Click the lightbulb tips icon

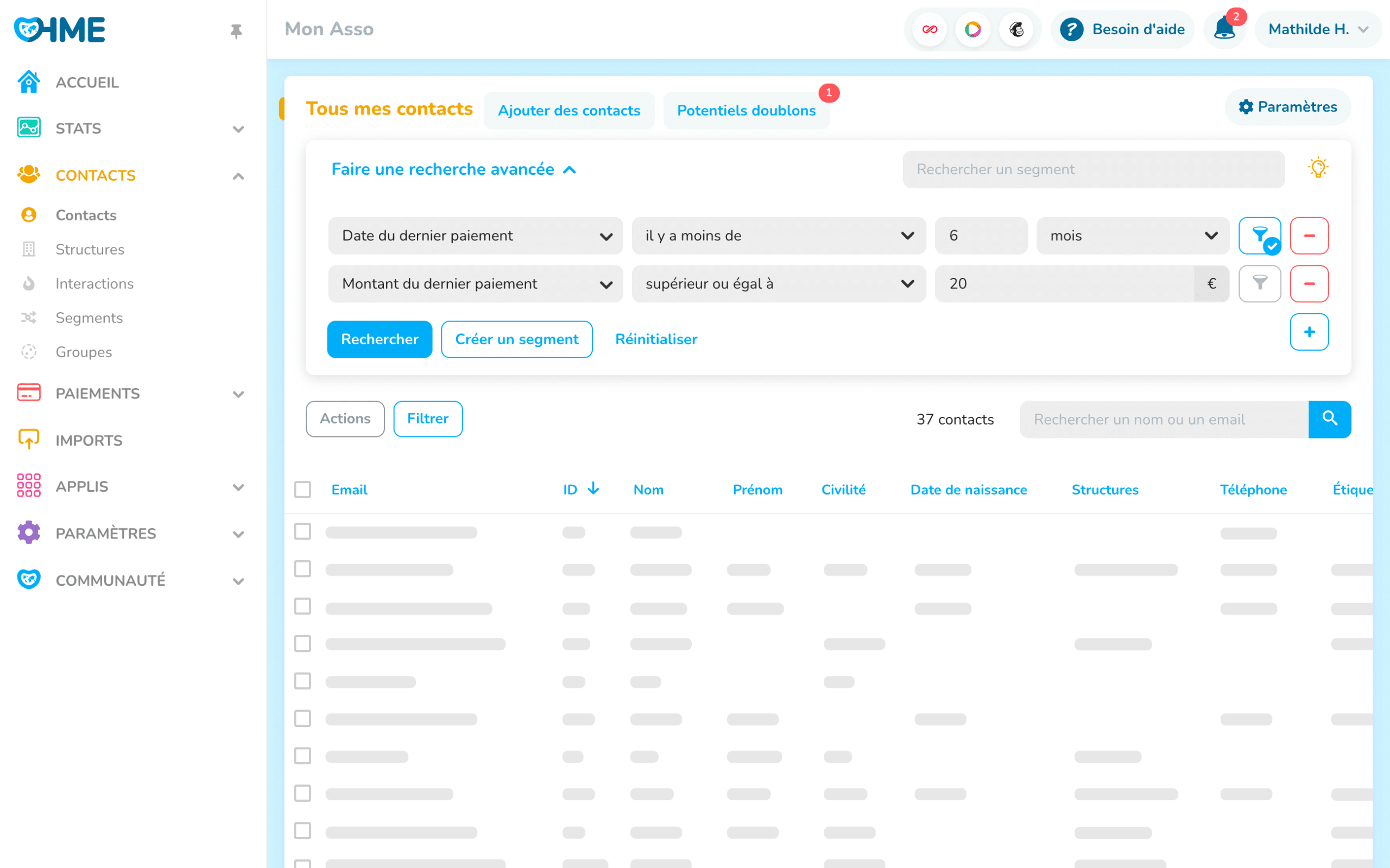1318,169
